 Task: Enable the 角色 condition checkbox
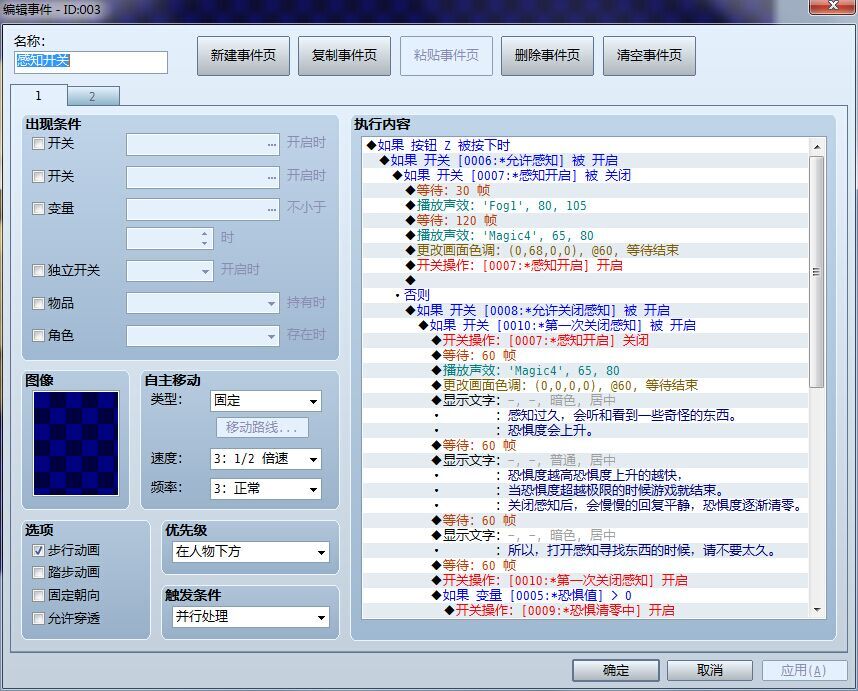pos(38,335)
